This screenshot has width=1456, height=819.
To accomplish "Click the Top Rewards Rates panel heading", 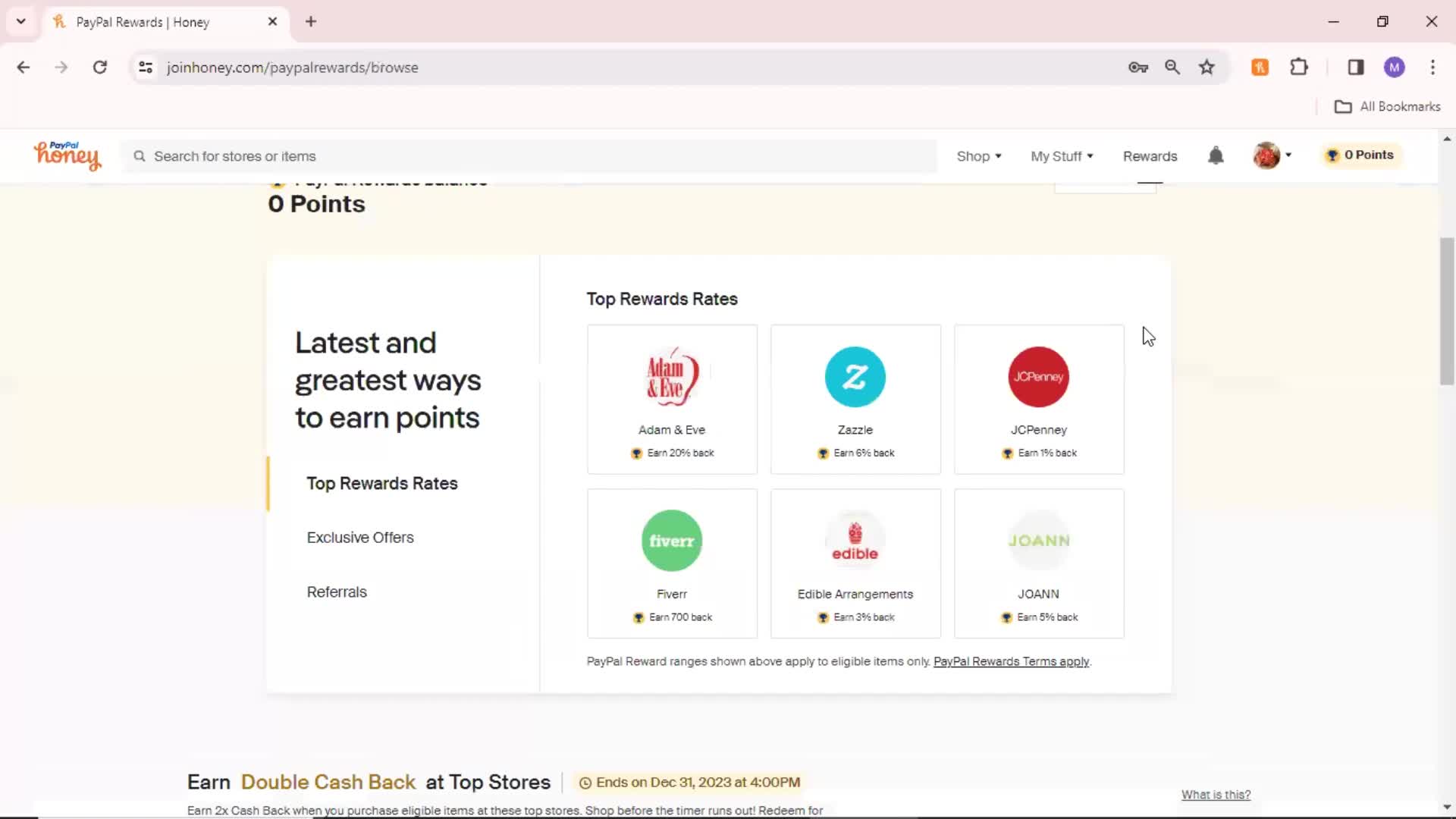I will pos(662,300).
